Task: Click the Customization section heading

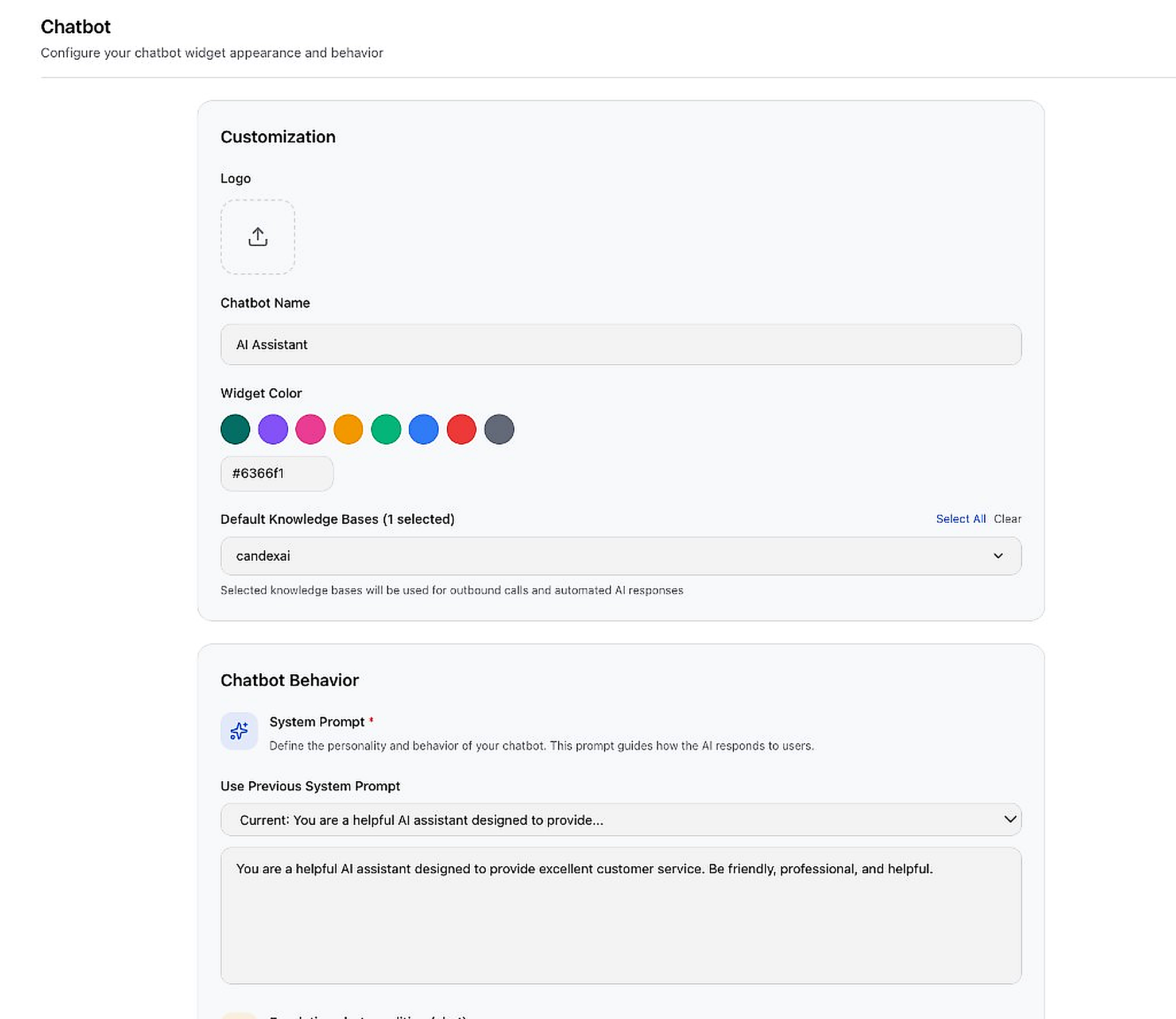Action: 278,137
